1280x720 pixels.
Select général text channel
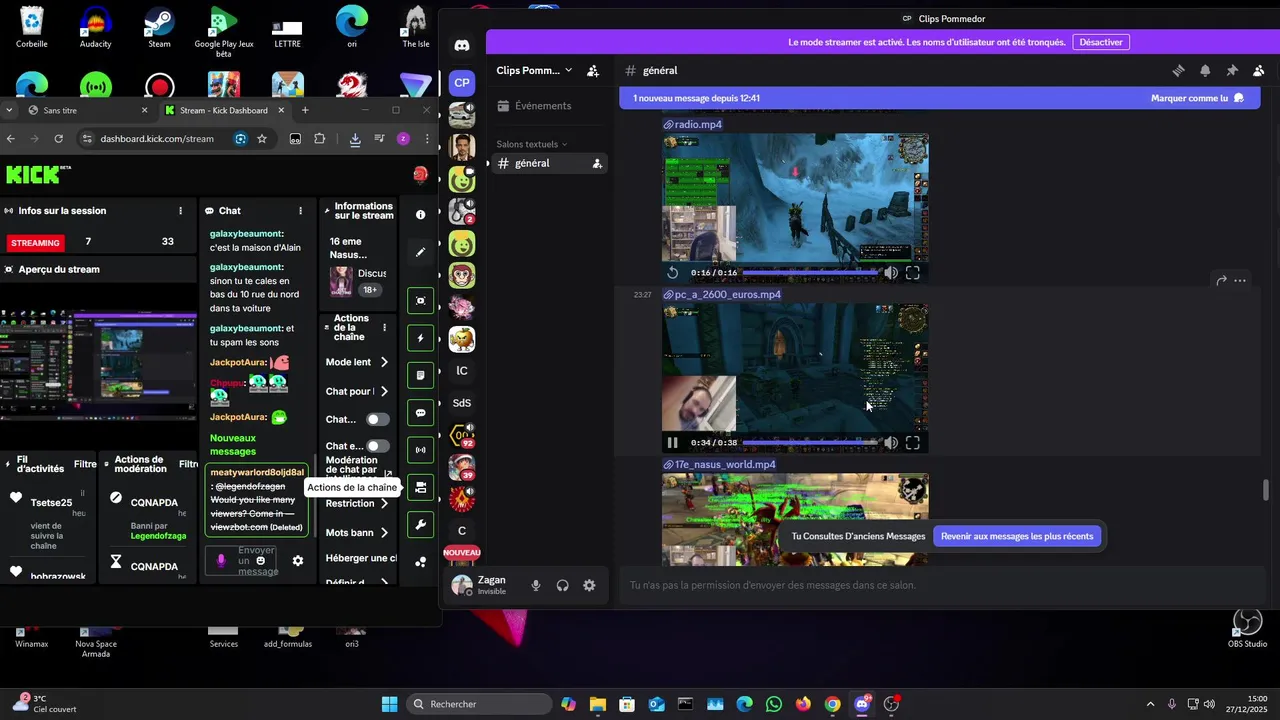[549, 163]
